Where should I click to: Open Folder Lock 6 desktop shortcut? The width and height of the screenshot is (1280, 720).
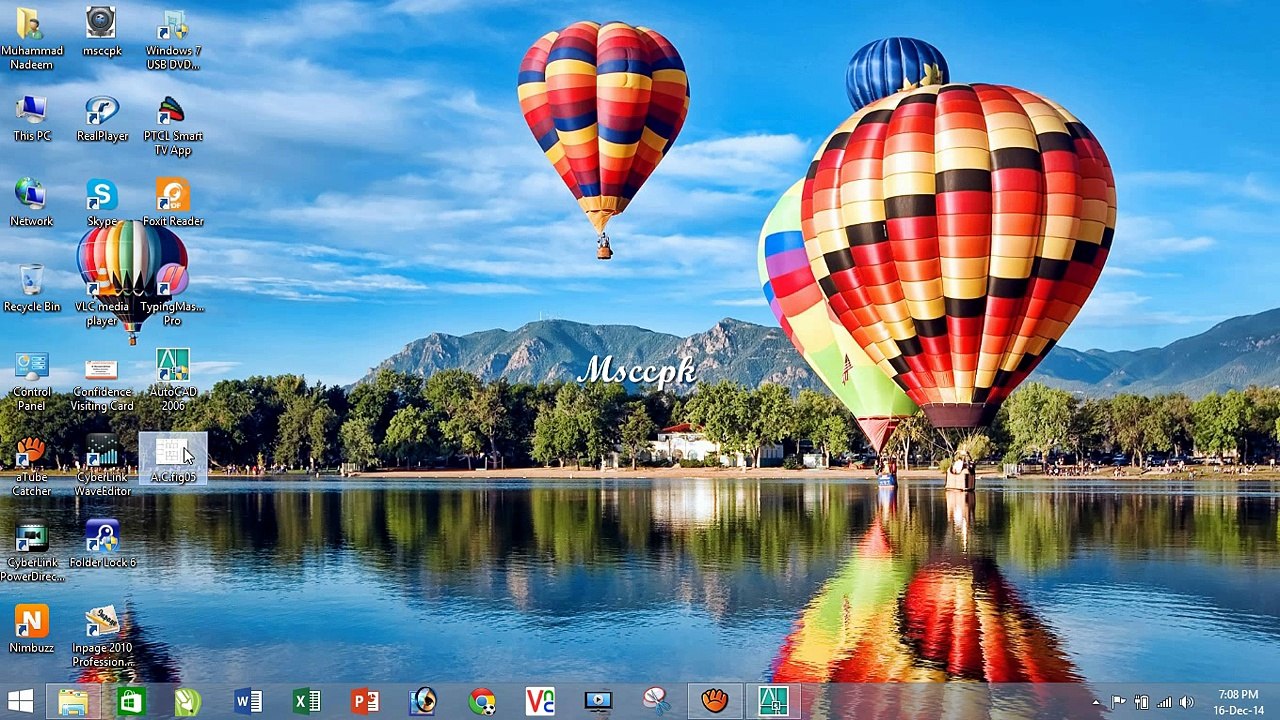click(101, 543)
